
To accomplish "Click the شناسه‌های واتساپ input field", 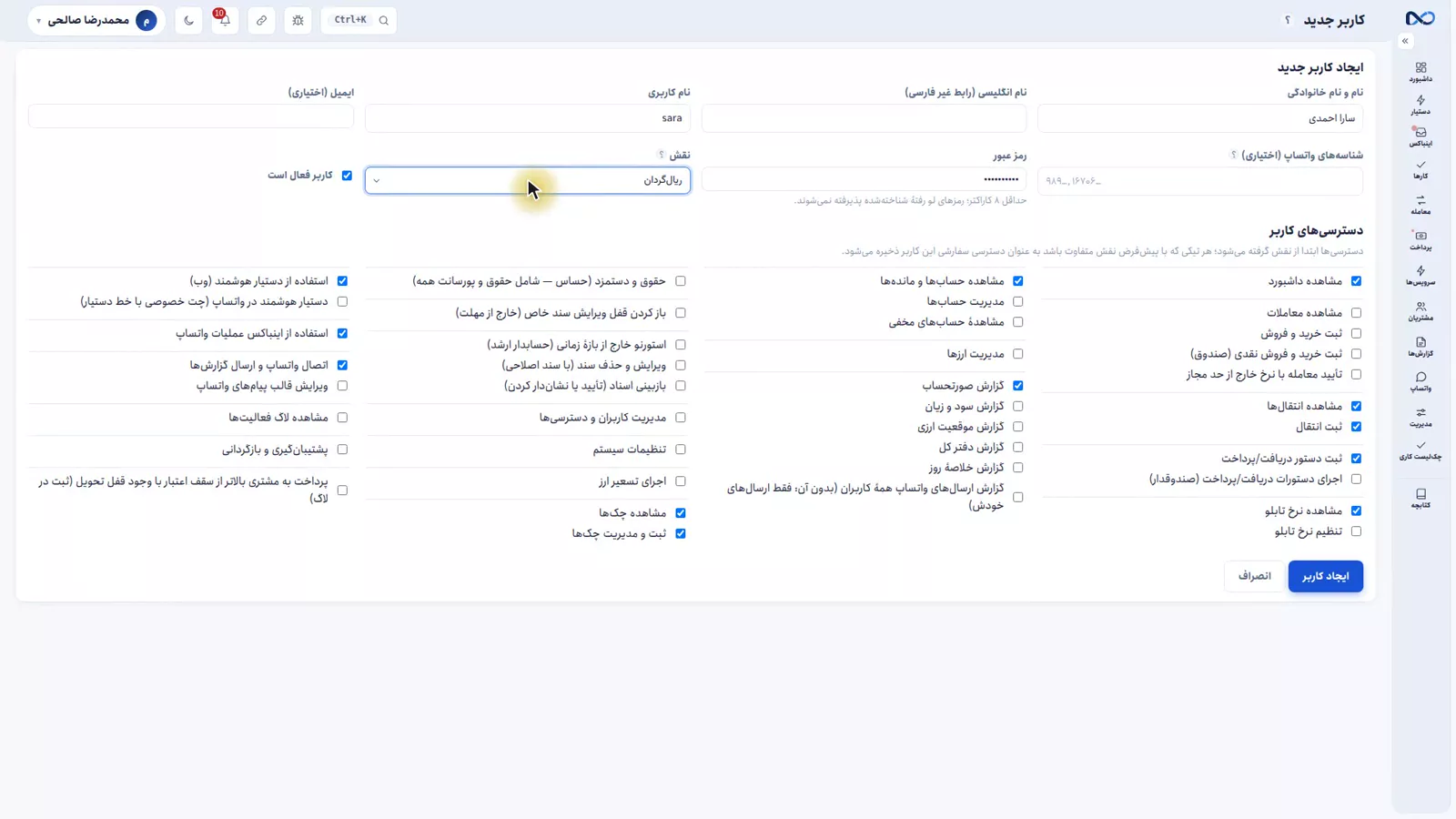I will tap(1200, 181).
